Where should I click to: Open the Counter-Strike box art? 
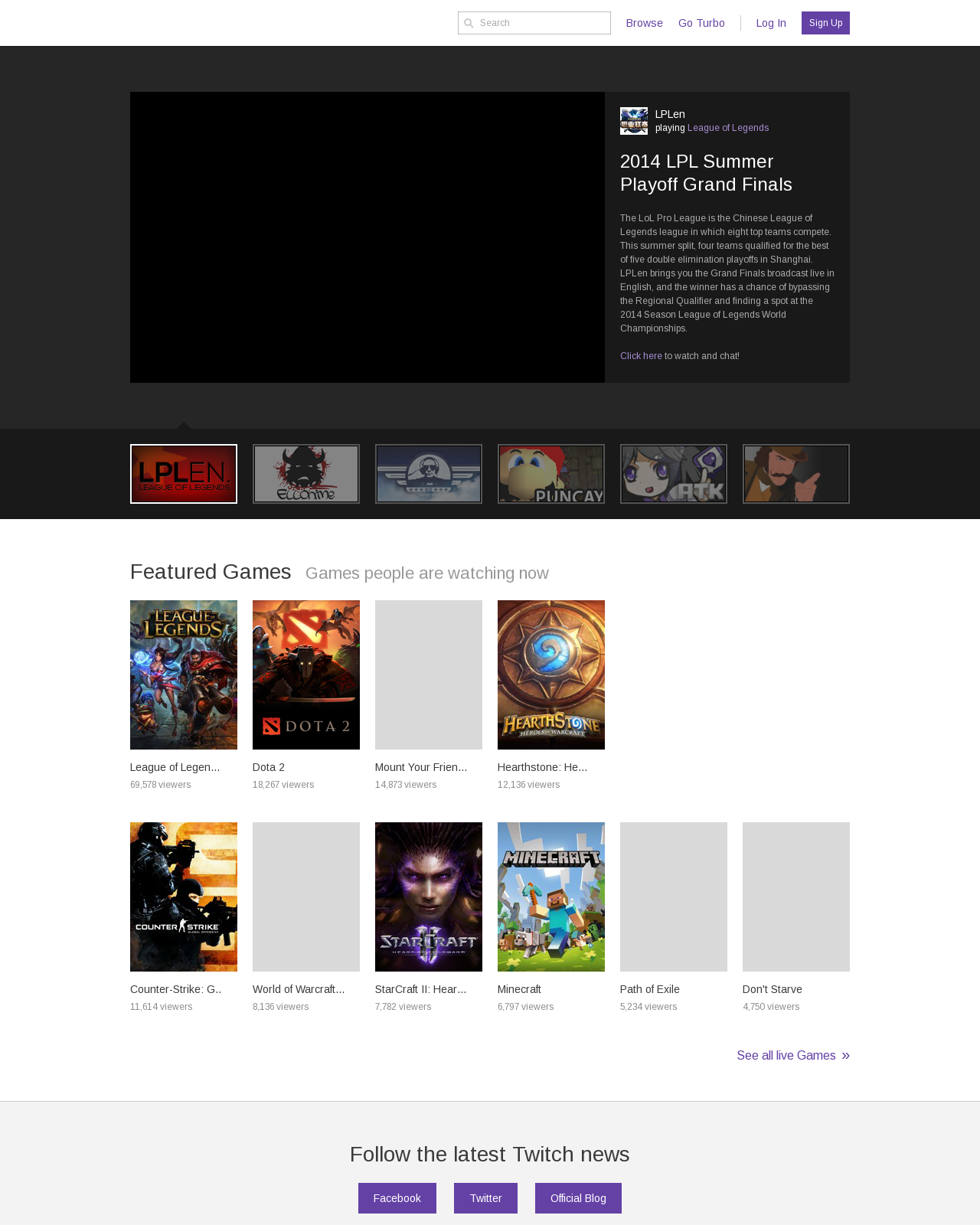(x=184, y=897)
